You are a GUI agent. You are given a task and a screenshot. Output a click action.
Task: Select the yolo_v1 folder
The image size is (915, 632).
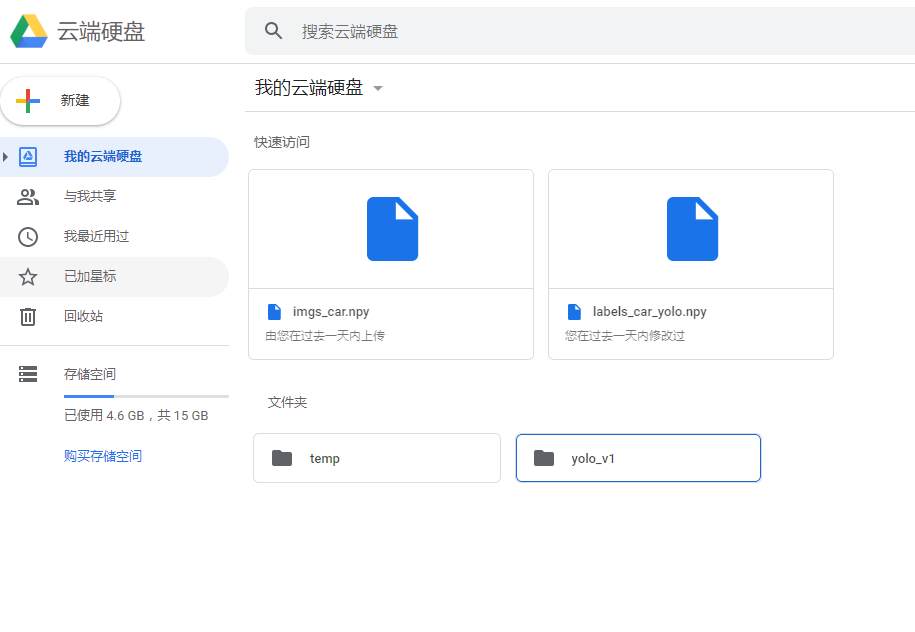(x=638, y=458)
